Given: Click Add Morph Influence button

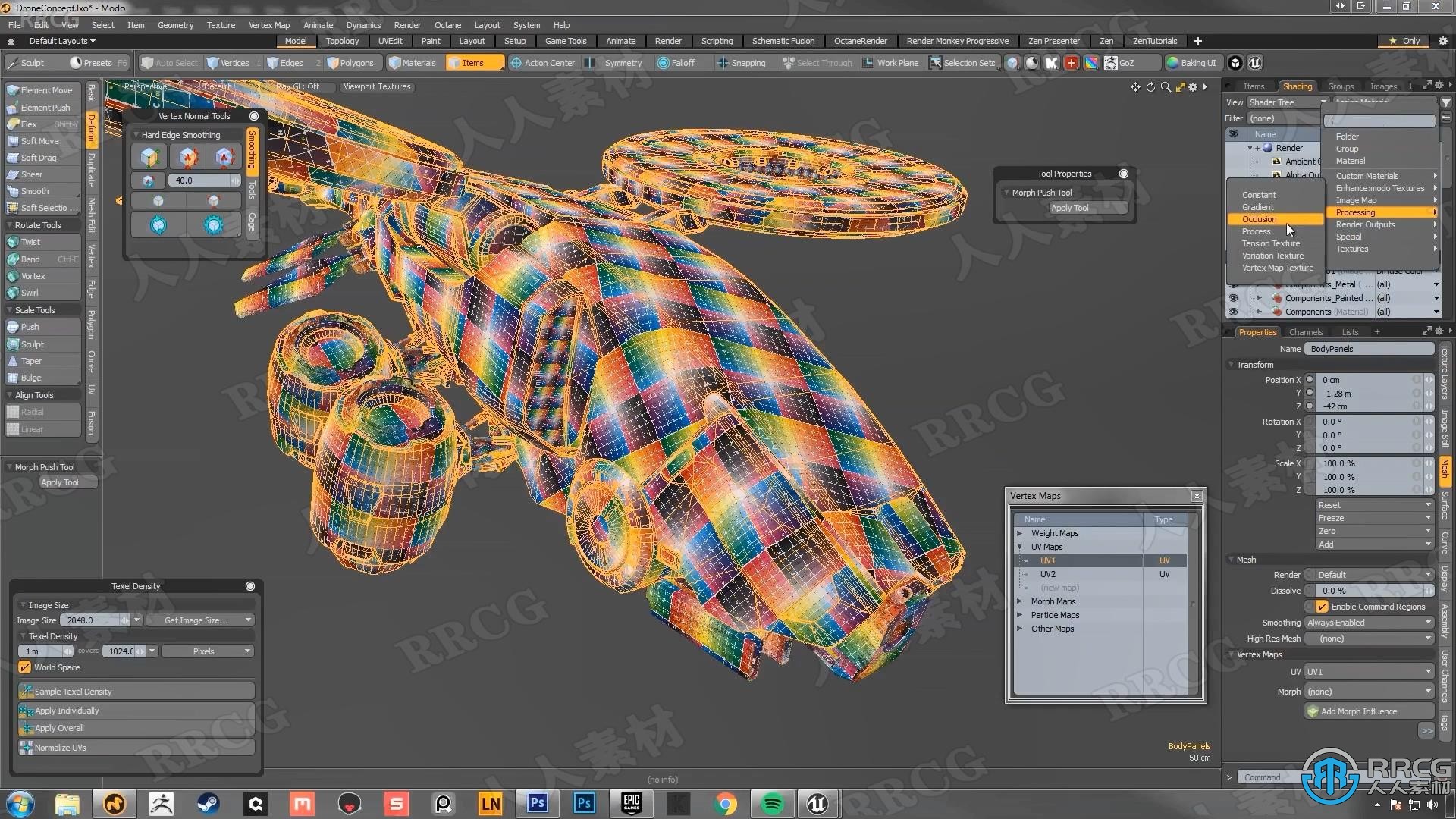Looking at the screenshot, I should 1369,711.
